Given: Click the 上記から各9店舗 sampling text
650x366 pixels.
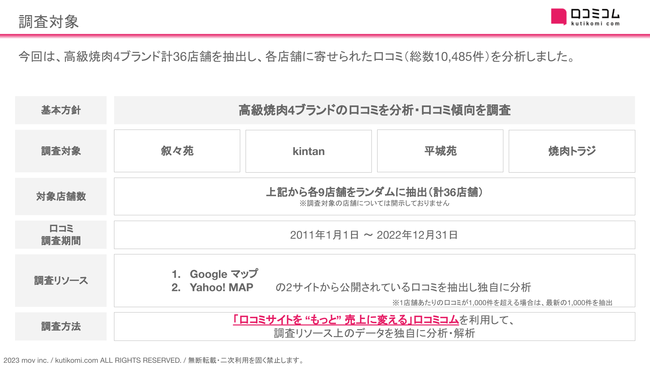Looking at the screenshot, I should pyautogui.click(x=374, y=192).
